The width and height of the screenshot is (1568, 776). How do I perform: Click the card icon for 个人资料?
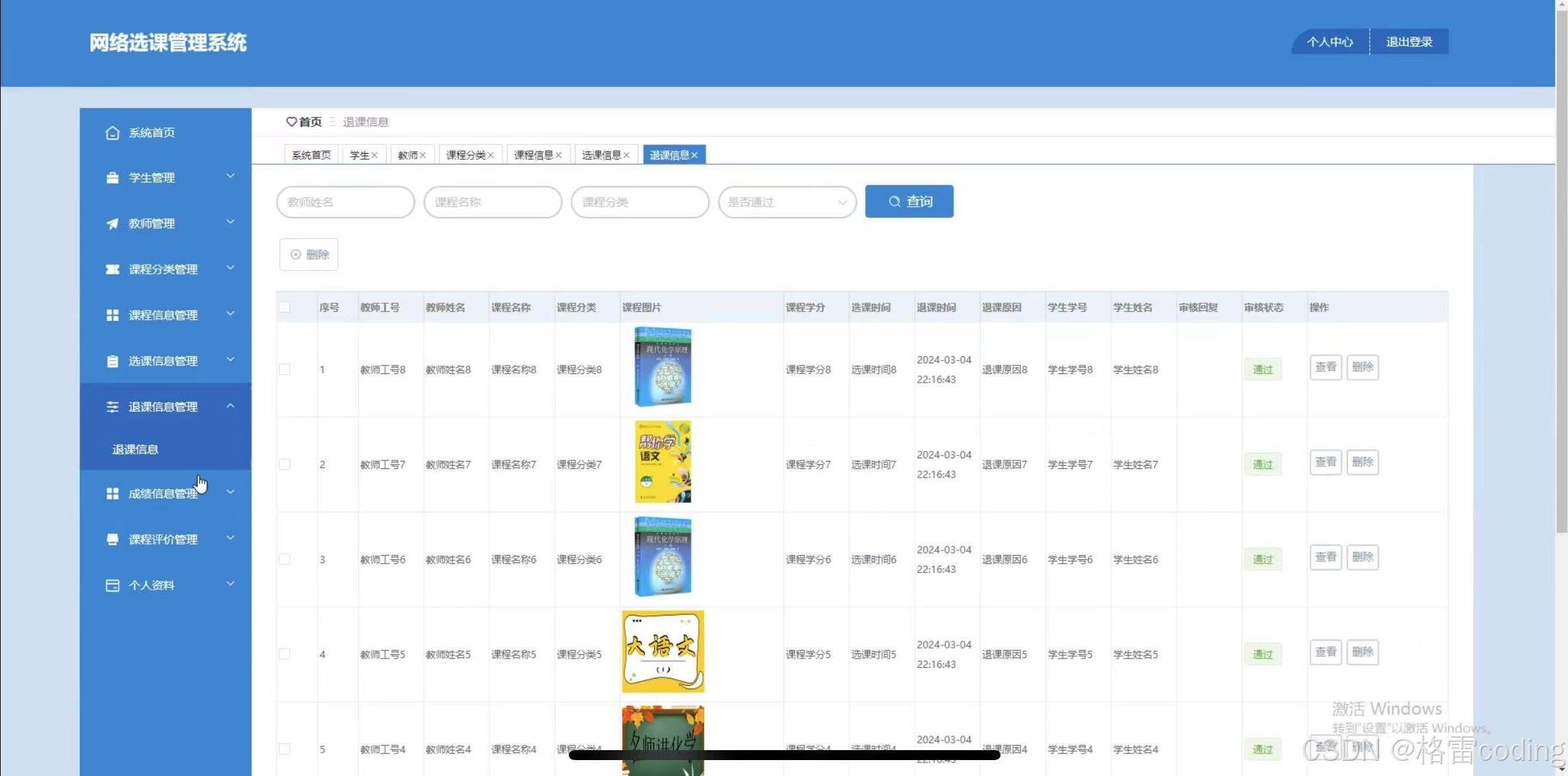pyautogui.click(x=112, y=585)
